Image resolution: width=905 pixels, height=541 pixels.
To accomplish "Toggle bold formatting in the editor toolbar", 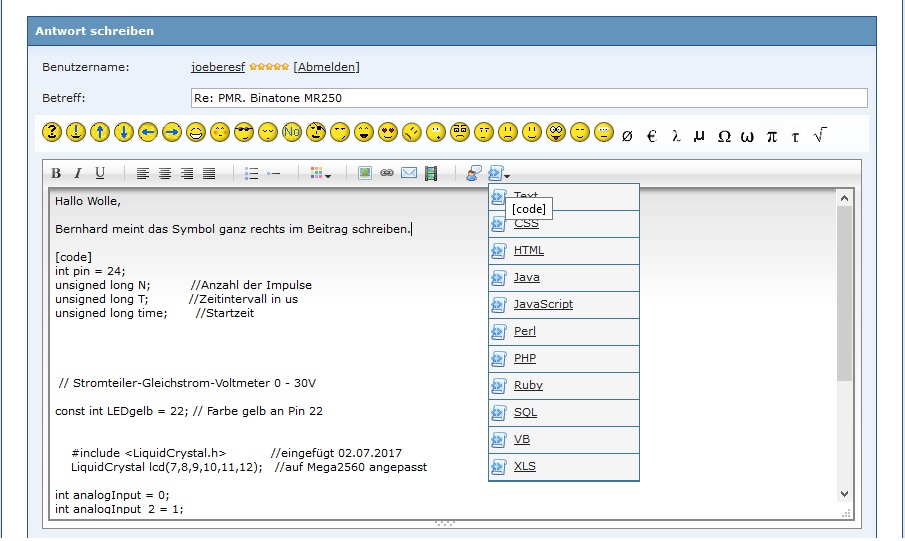I will pyautogui.click(x=57, y=174).
